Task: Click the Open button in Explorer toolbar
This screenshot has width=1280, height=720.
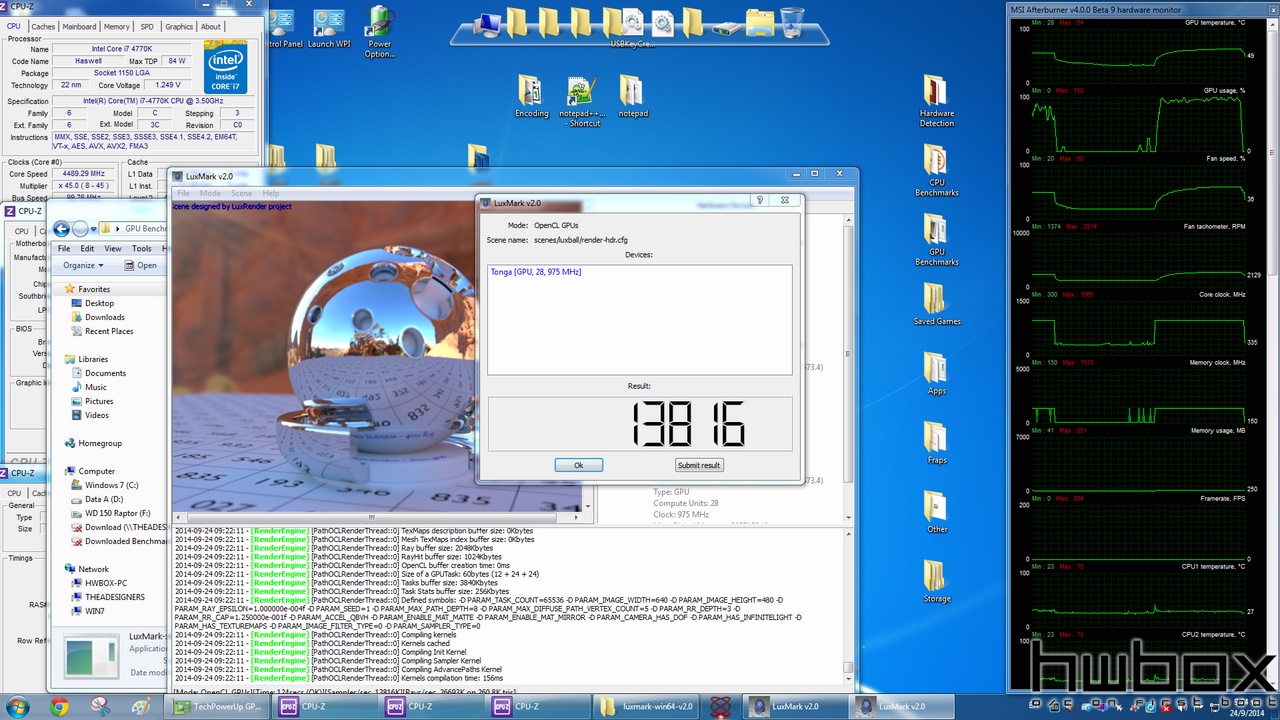Action: tap(141, 265)
